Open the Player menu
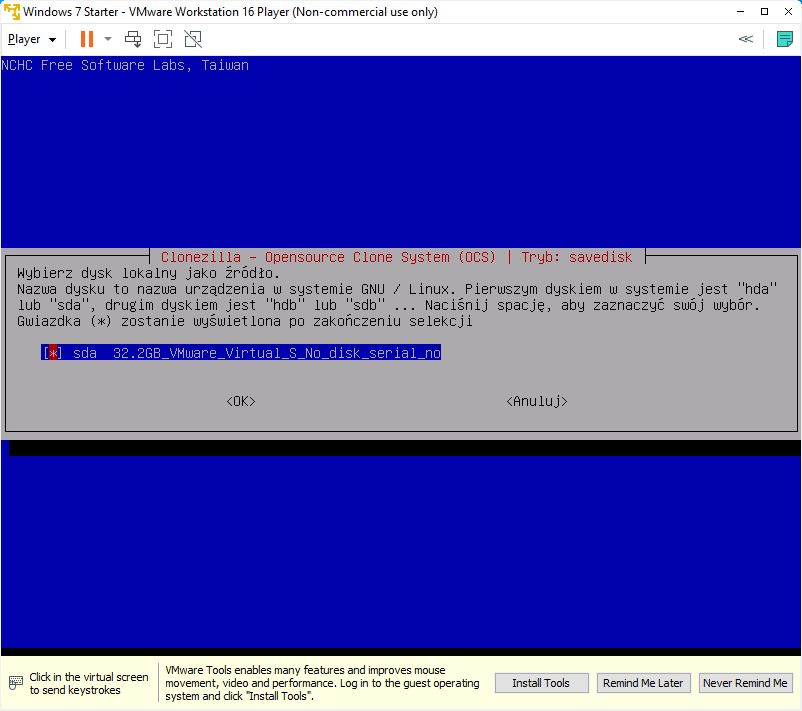Viewport: 802px width, 711px height. point(31,39)
